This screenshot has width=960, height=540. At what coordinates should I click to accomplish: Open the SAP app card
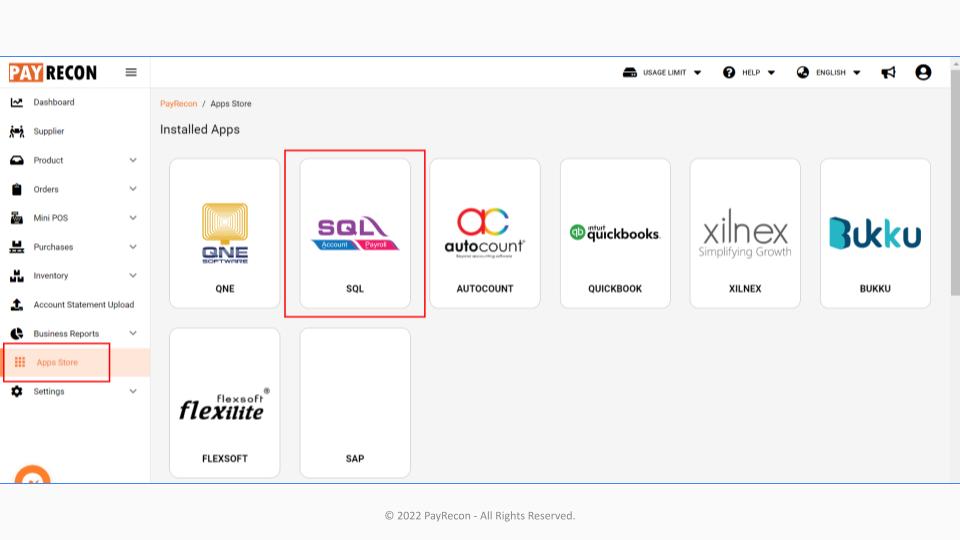pos(355,403)
